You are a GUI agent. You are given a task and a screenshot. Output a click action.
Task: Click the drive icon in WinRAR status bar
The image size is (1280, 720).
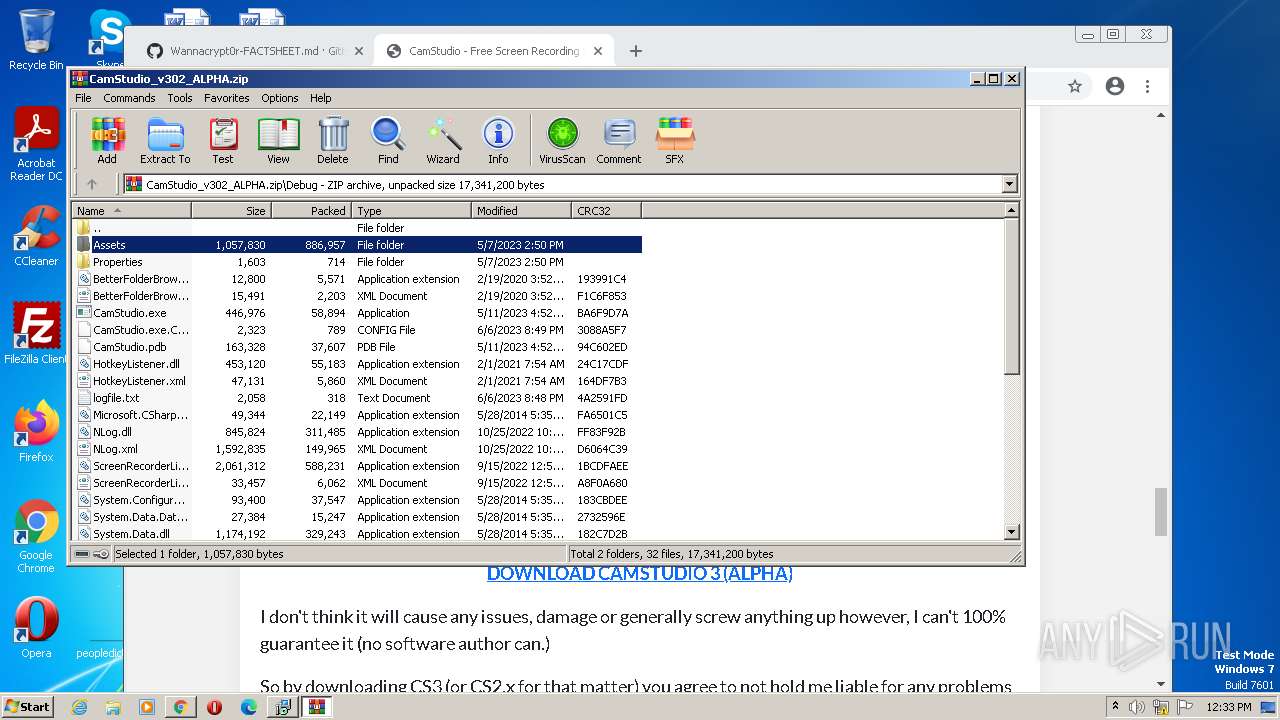81,554
